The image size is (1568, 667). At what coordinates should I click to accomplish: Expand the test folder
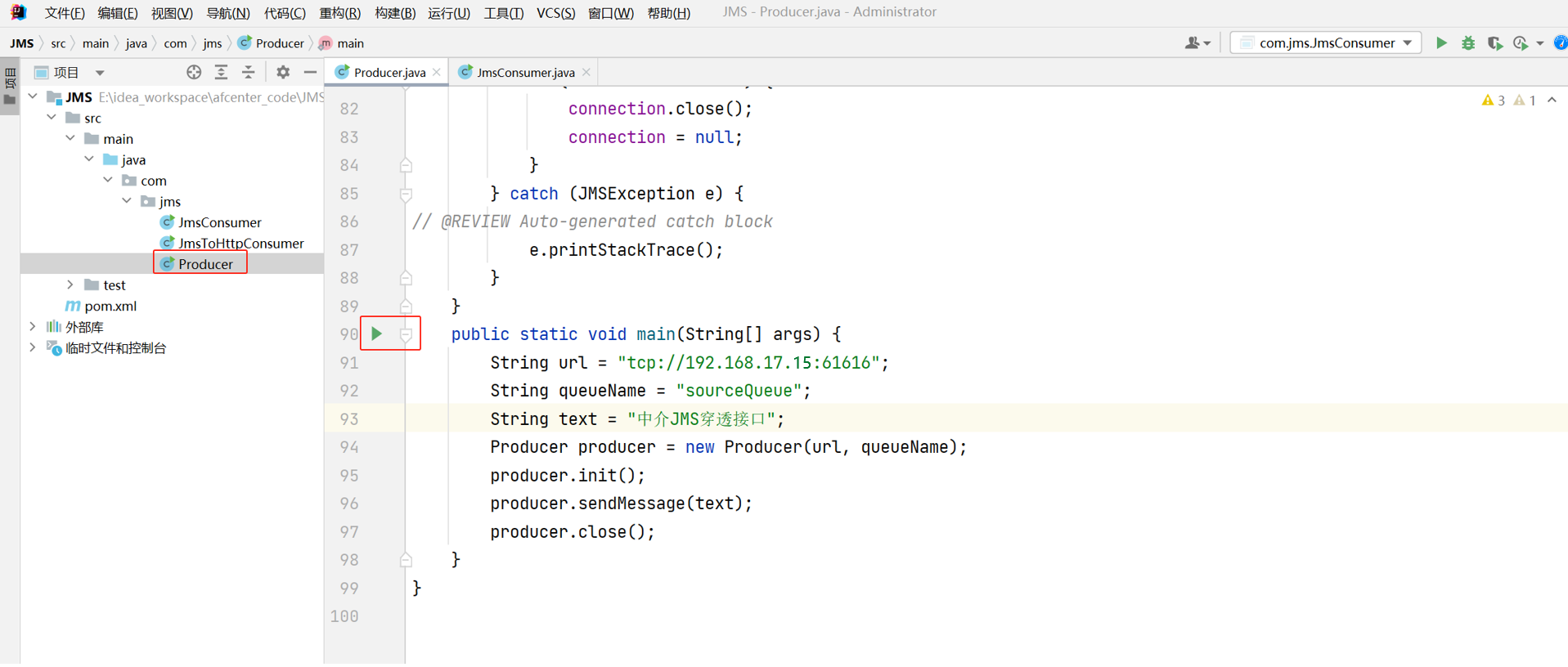click(70, 285)
